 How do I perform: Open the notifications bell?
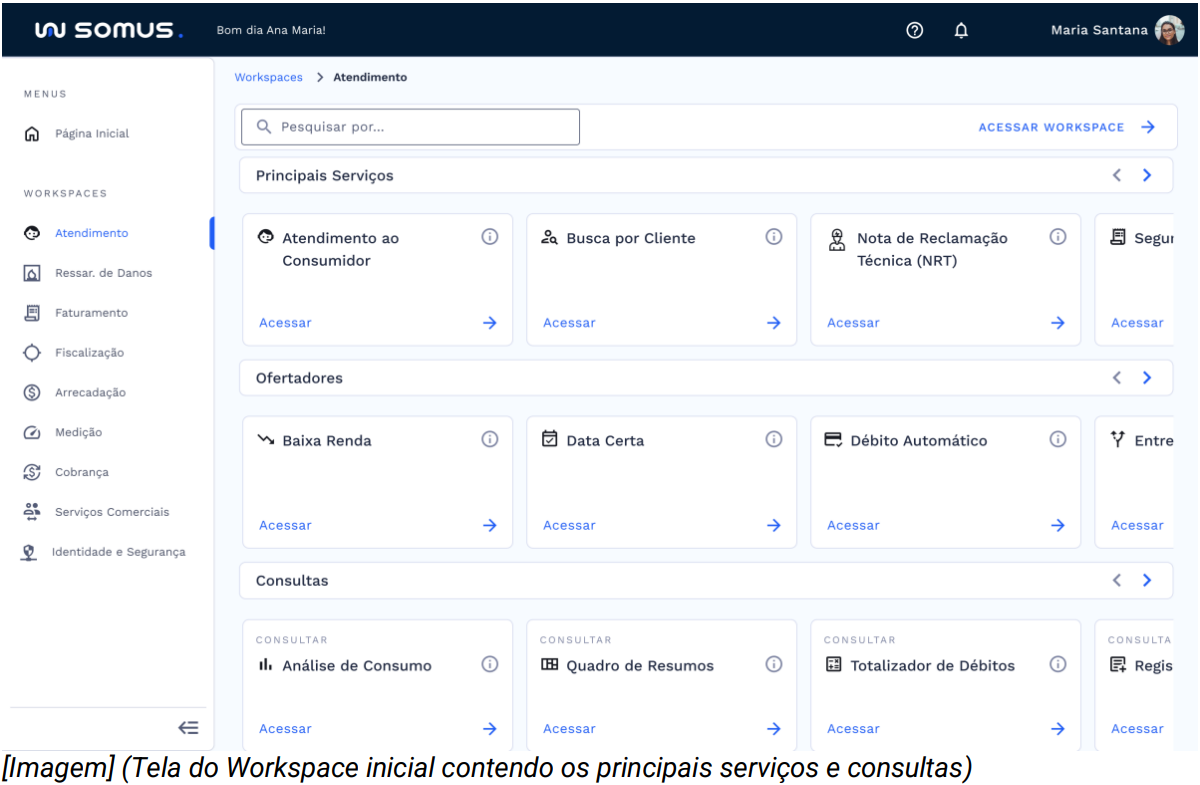(961, 30)
